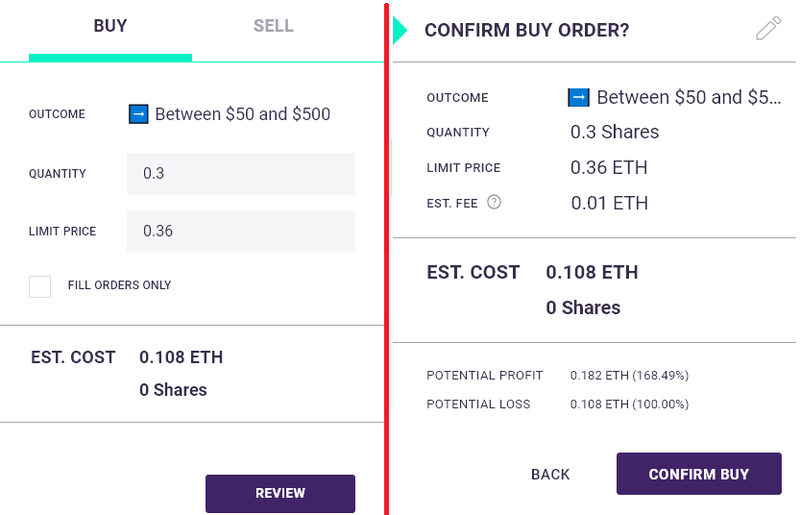Go BACK from the order confirmation
The image size is (800, 515).
550,474
